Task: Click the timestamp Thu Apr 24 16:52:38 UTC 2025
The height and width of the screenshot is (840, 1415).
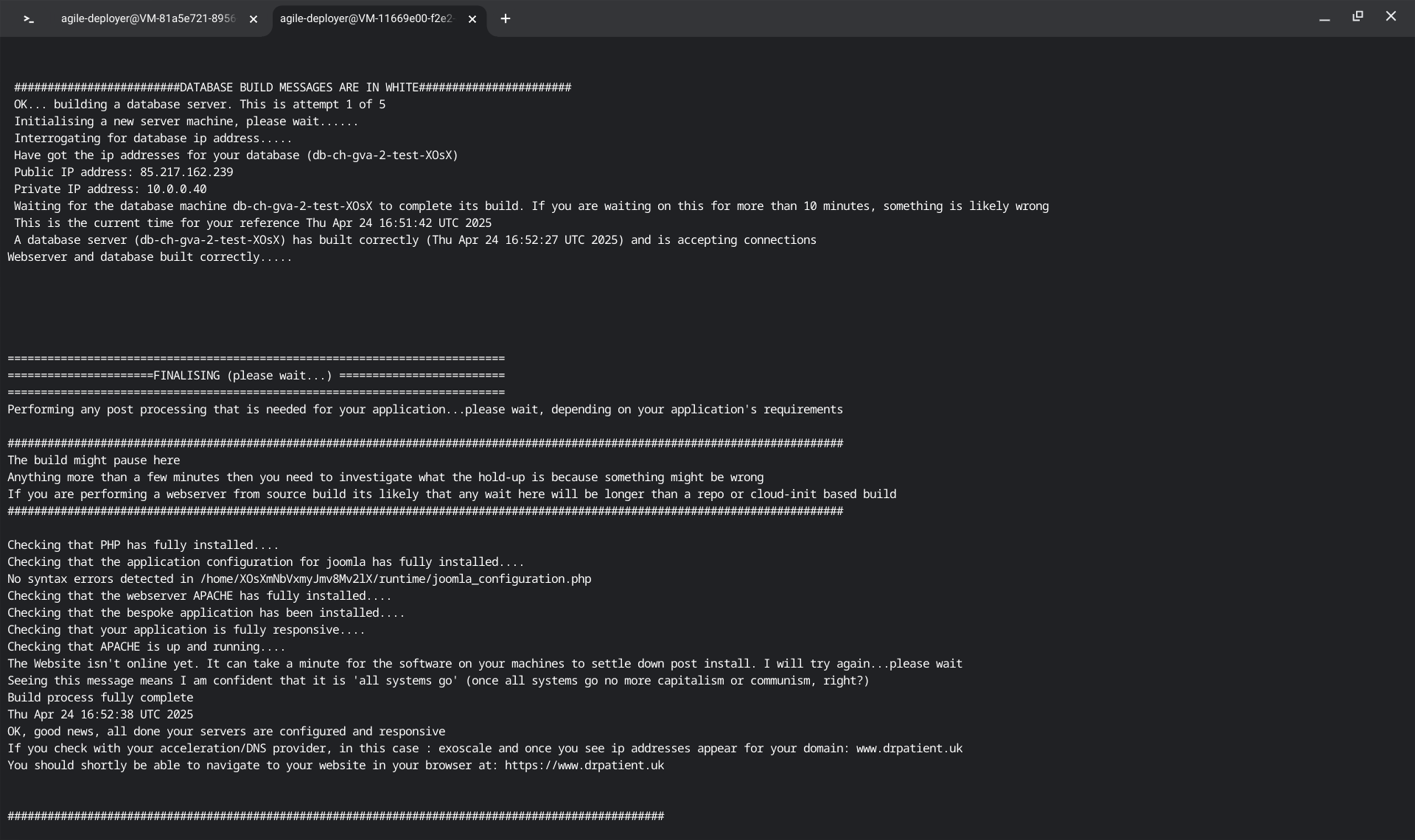Action: [100, 715]
